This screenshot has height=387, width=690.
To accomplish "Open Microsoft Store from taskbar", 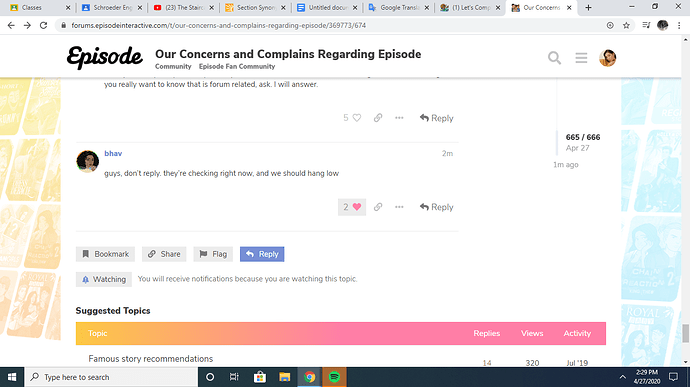I will (x=260, y=377).
